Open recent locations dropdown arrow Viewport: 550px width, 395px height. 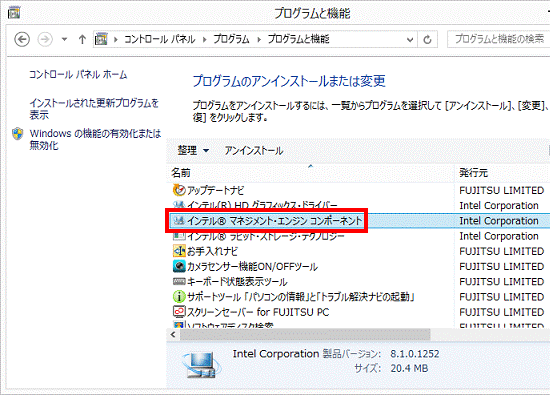point(64,39)
